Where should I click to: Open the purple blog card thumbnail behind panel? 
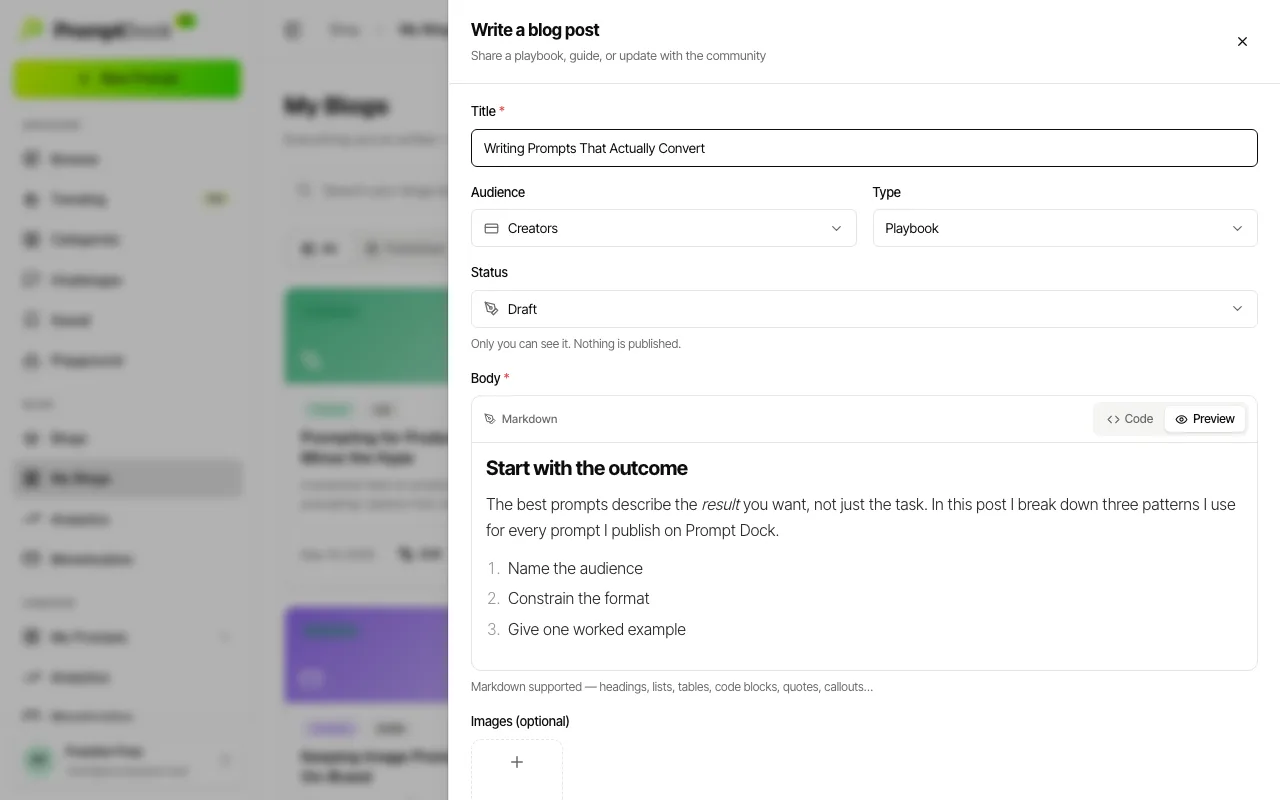366,655
